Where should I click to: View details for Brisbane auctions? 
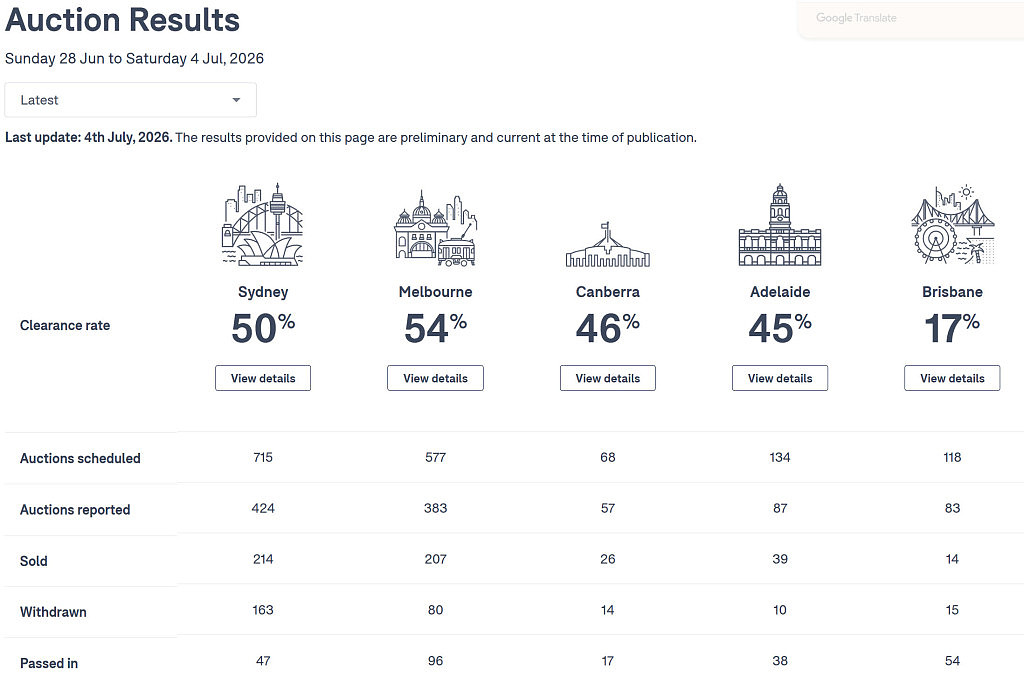(952, 378)
